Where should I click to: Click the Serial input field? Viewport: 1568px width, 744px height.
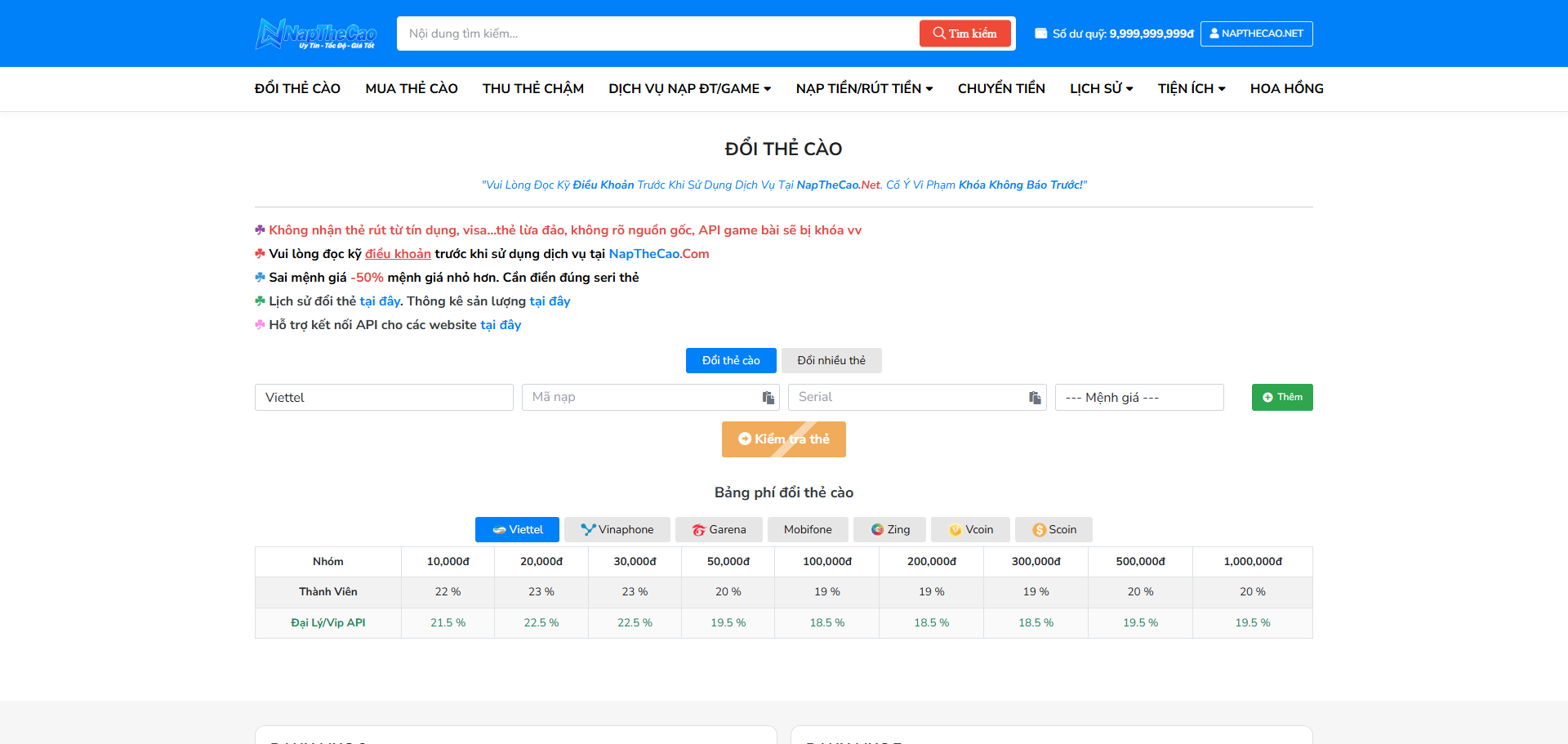tap(917, 397)
